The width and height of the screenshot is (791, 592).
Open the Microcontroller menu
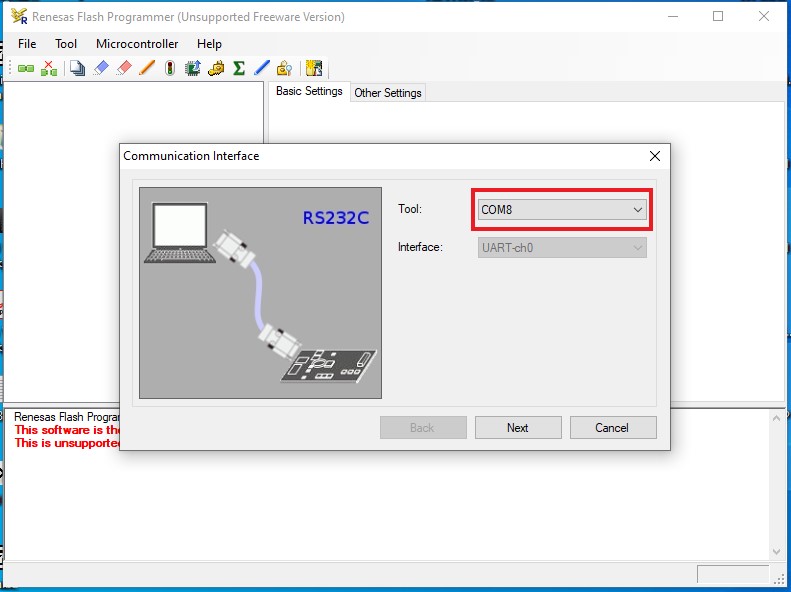coord(137,44)
